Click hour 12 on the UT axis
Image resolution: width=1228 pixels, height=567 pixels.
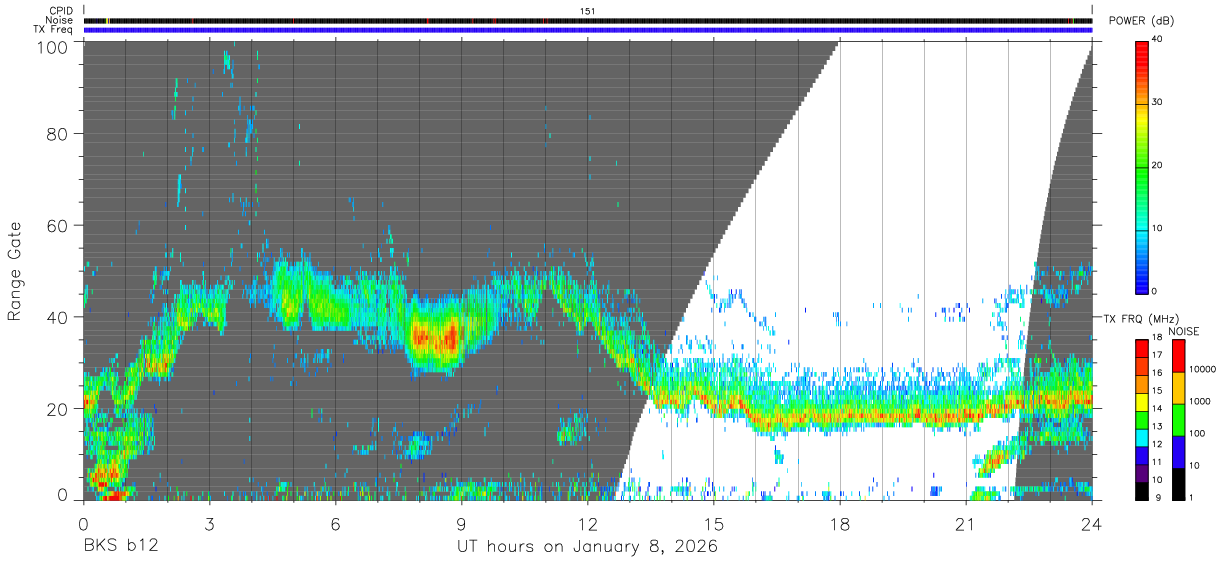(x=588, y=523)
